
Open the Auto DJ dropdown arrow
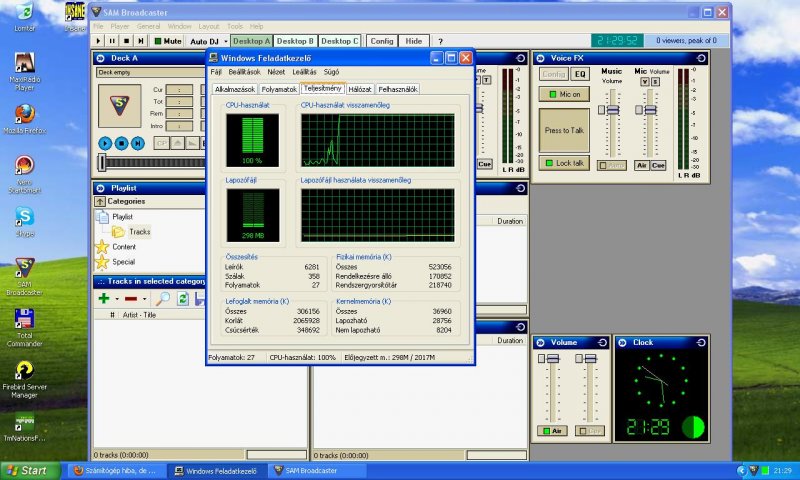[226, 41]
